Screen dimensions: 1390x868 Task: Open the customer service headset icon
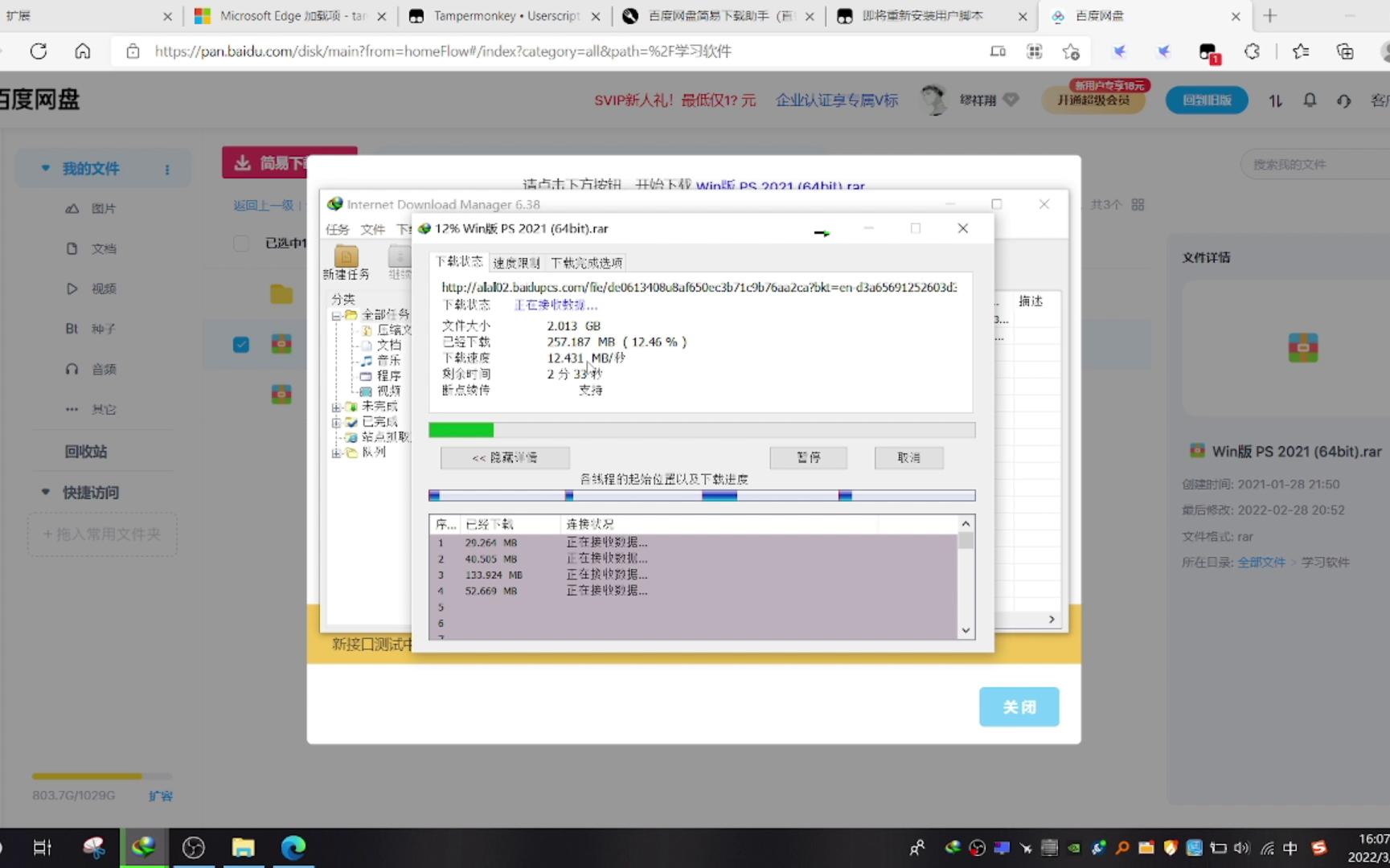click(1343, 100)
